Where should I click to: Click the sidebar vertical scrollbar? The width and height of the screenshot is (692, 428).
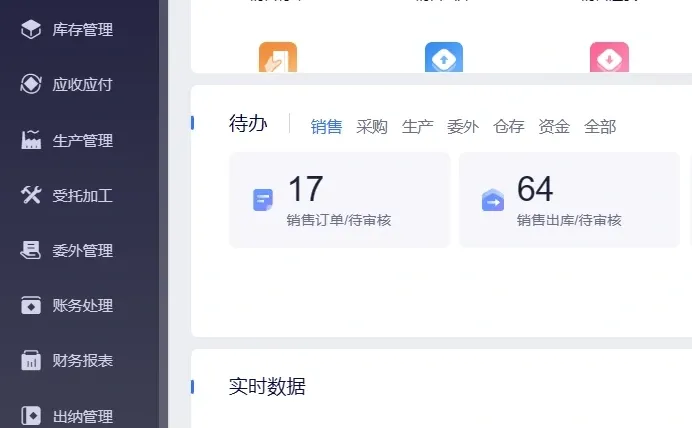(x=163, y=214)
